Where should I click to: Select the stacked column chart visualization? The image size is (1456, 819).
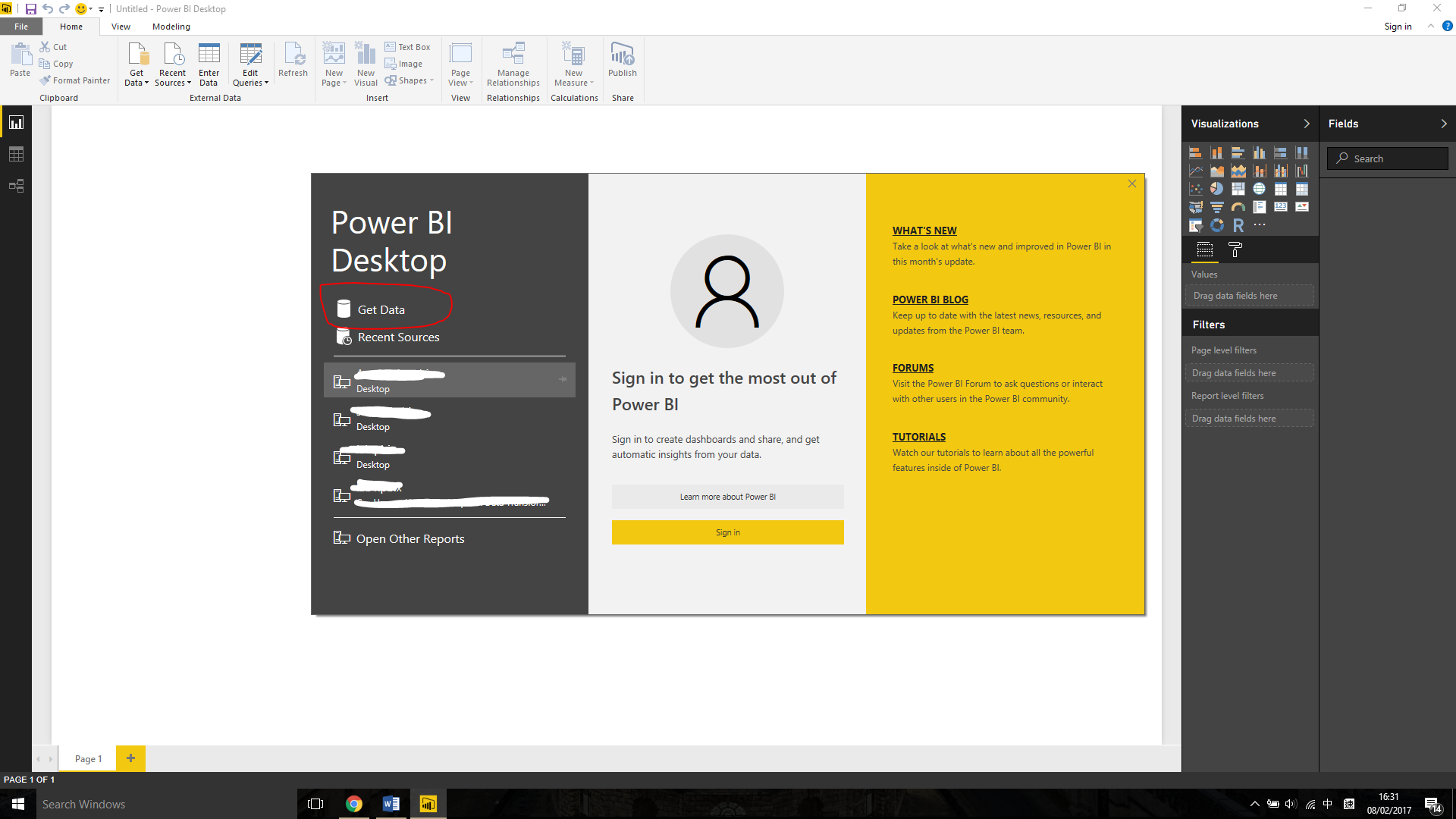[1216, 152]
